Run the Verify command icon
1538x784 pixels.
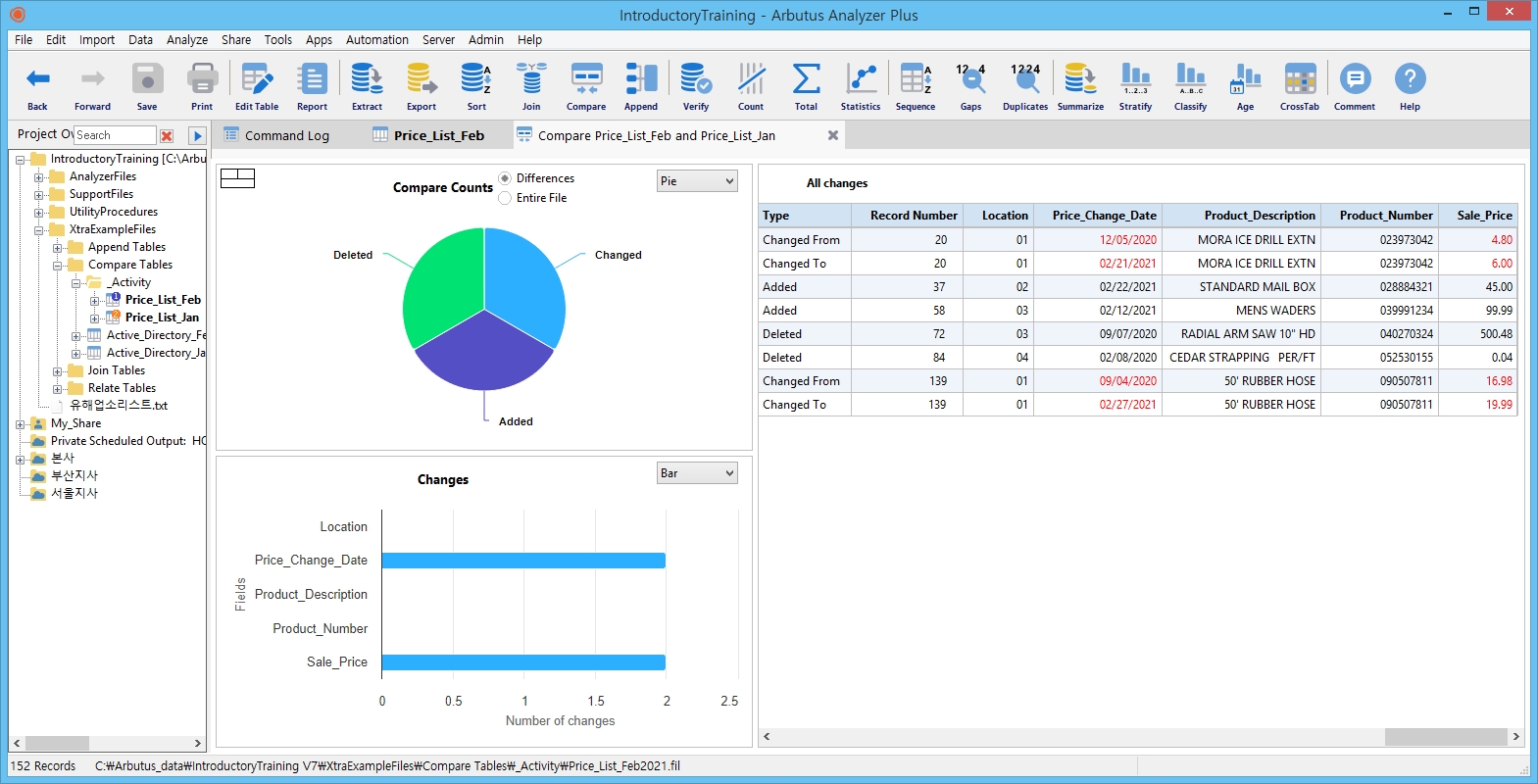(696, 78)
